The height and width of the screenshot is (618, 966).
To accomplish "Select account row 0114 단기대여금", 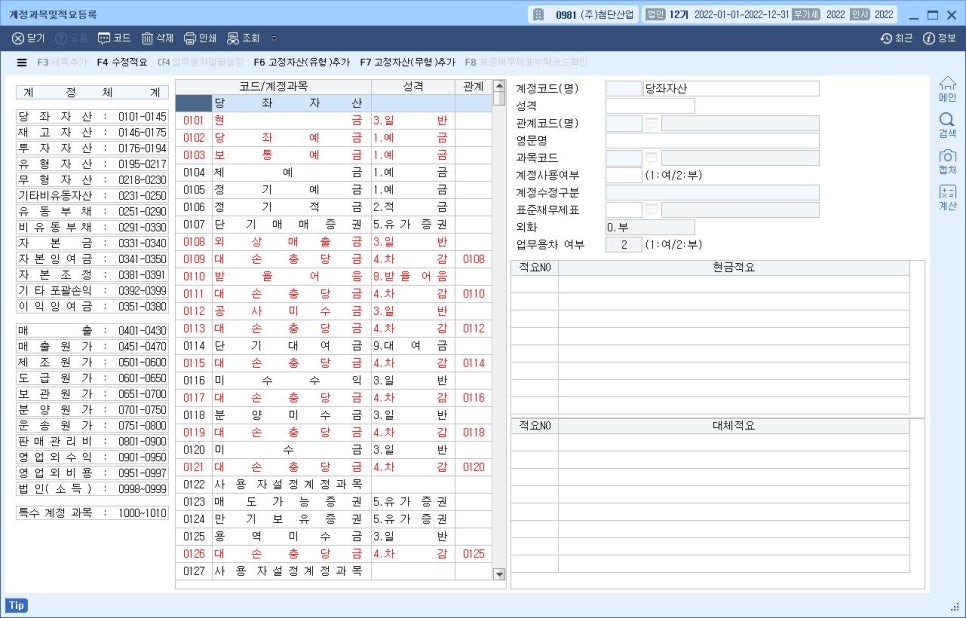I will pyautogui.click(x=334, y=346).
